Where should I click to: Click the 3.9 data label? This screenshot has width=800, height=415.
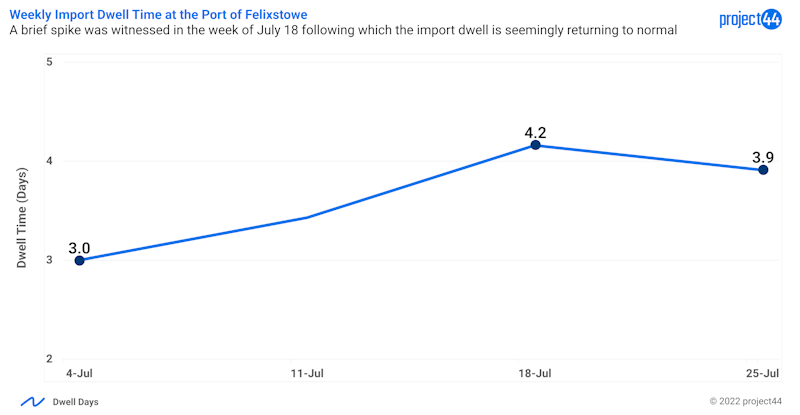[763, 156]
